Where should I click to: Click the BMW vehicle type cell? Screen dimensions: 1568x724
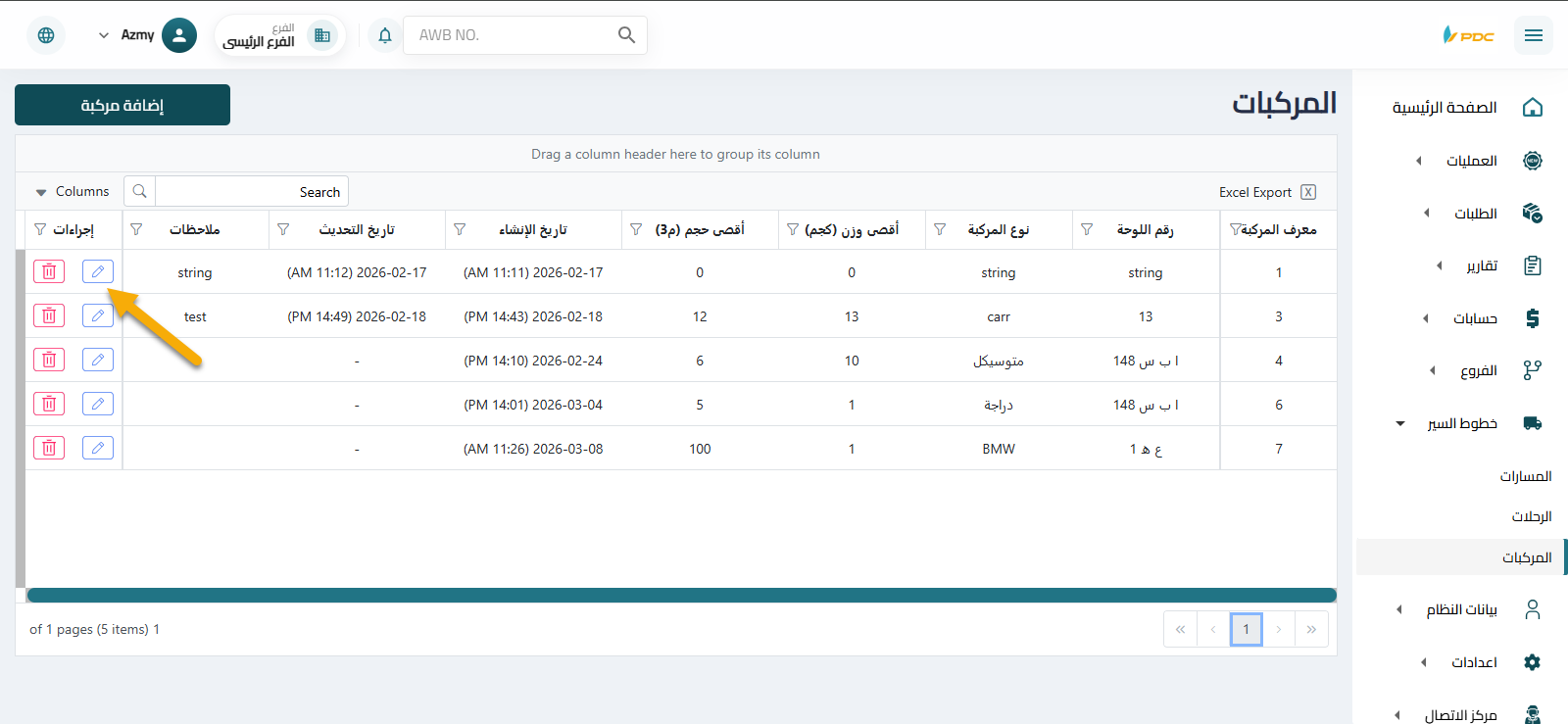(x=999, y=449)
